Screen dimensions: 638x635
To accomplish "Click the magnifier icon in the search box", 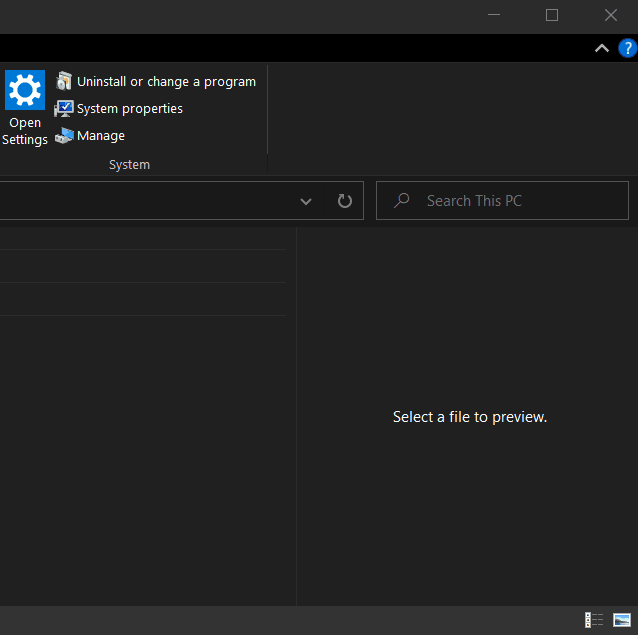I will tap(402, 201).
